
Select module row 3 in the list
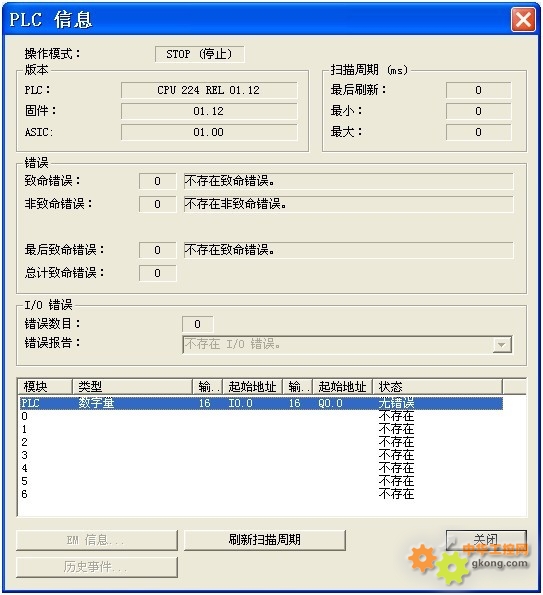[x=261, y=455]
